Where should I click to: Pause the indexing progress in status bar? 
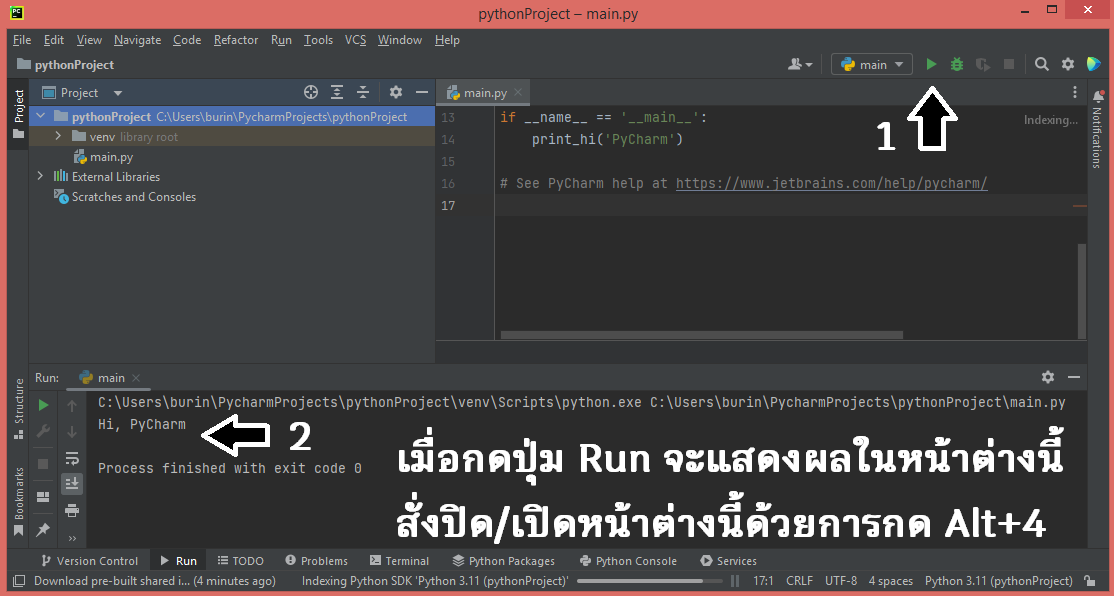tap(735, 580)
